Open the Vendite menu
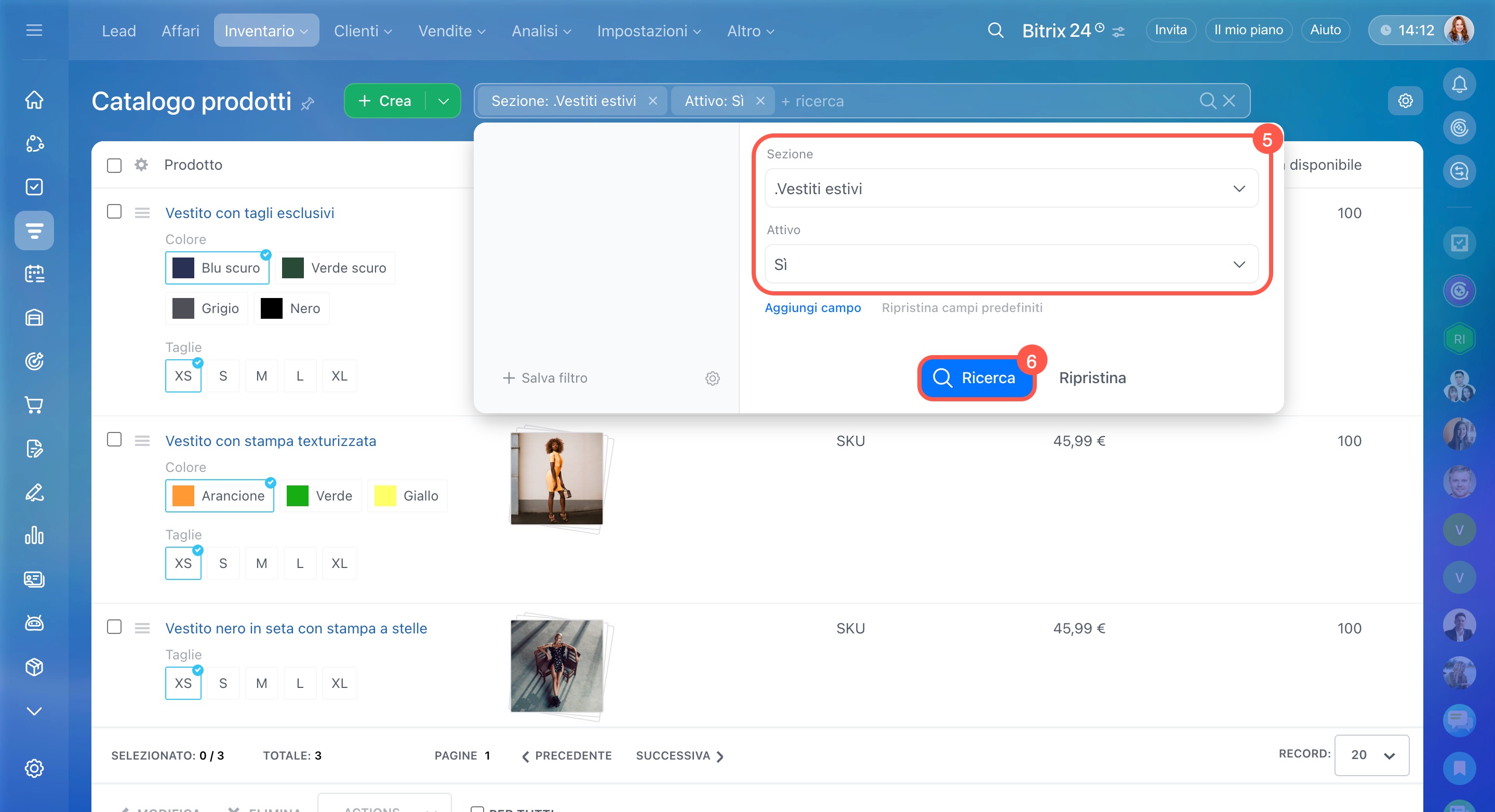Viewport: 1495px width, 812px height. tap(451, 31)
